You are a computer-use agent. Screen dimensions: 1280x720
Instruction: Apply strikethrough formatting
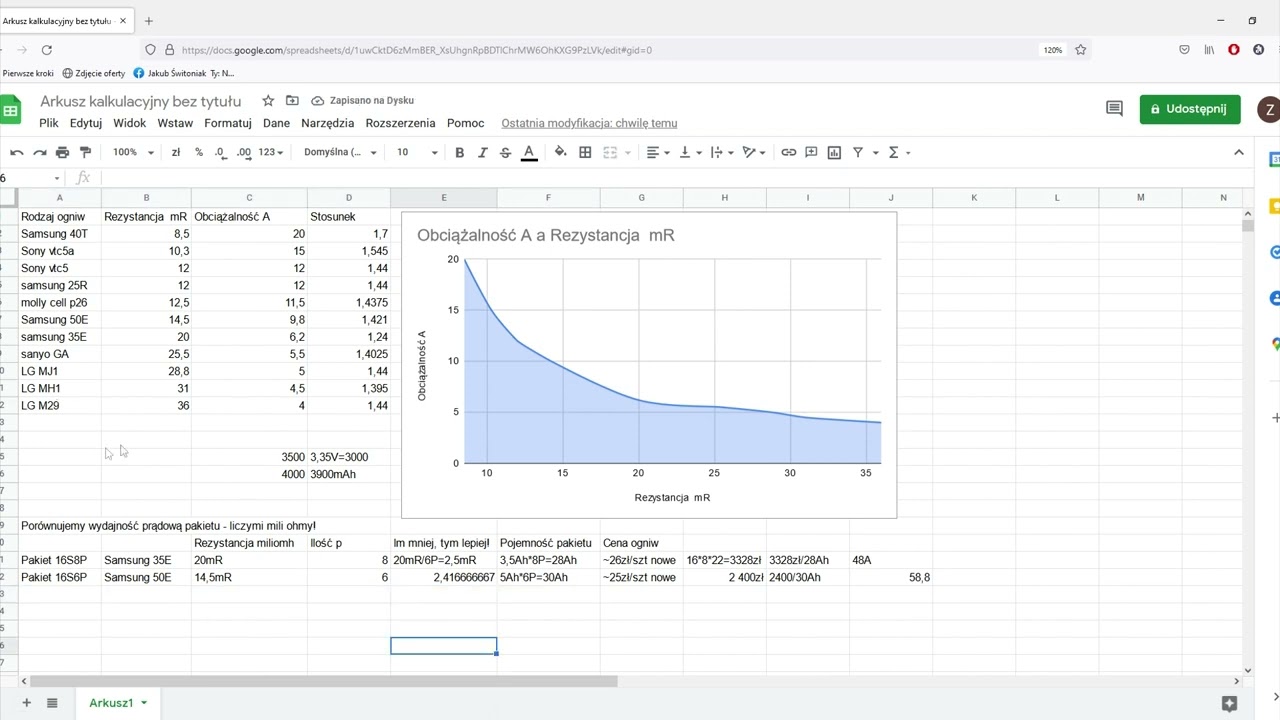(505, 152)
